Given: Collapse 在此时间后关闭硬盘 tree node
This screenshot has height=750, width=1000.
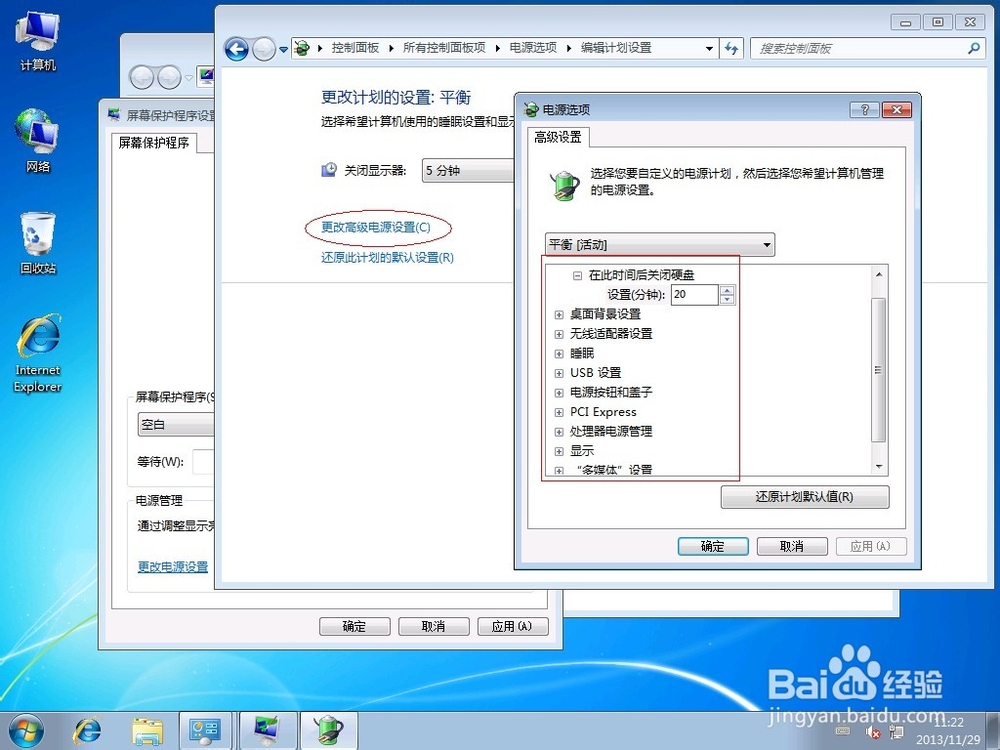Looking at the screenshot, I should [577, 276].
